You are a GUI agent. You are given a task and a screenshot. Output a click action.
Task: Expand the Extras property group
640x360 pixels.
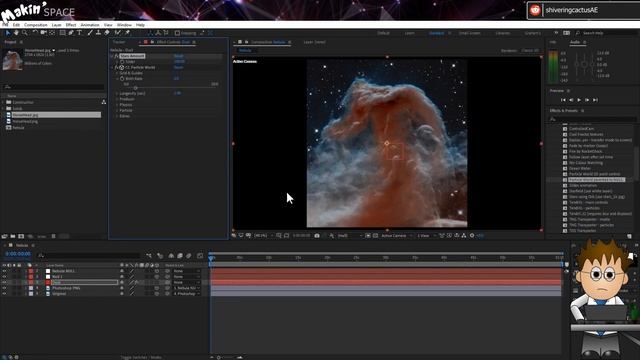(x=117, y=116)
